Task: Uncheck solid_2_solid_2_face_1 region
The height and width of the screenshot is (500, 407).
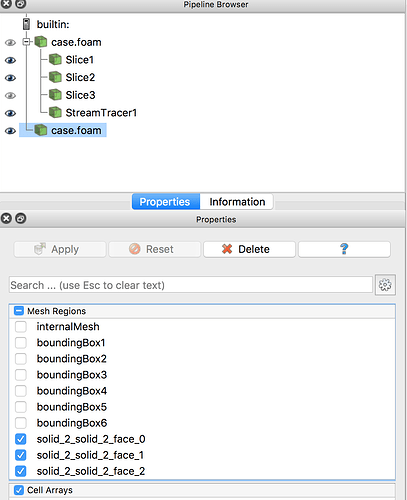Action: 21,455
